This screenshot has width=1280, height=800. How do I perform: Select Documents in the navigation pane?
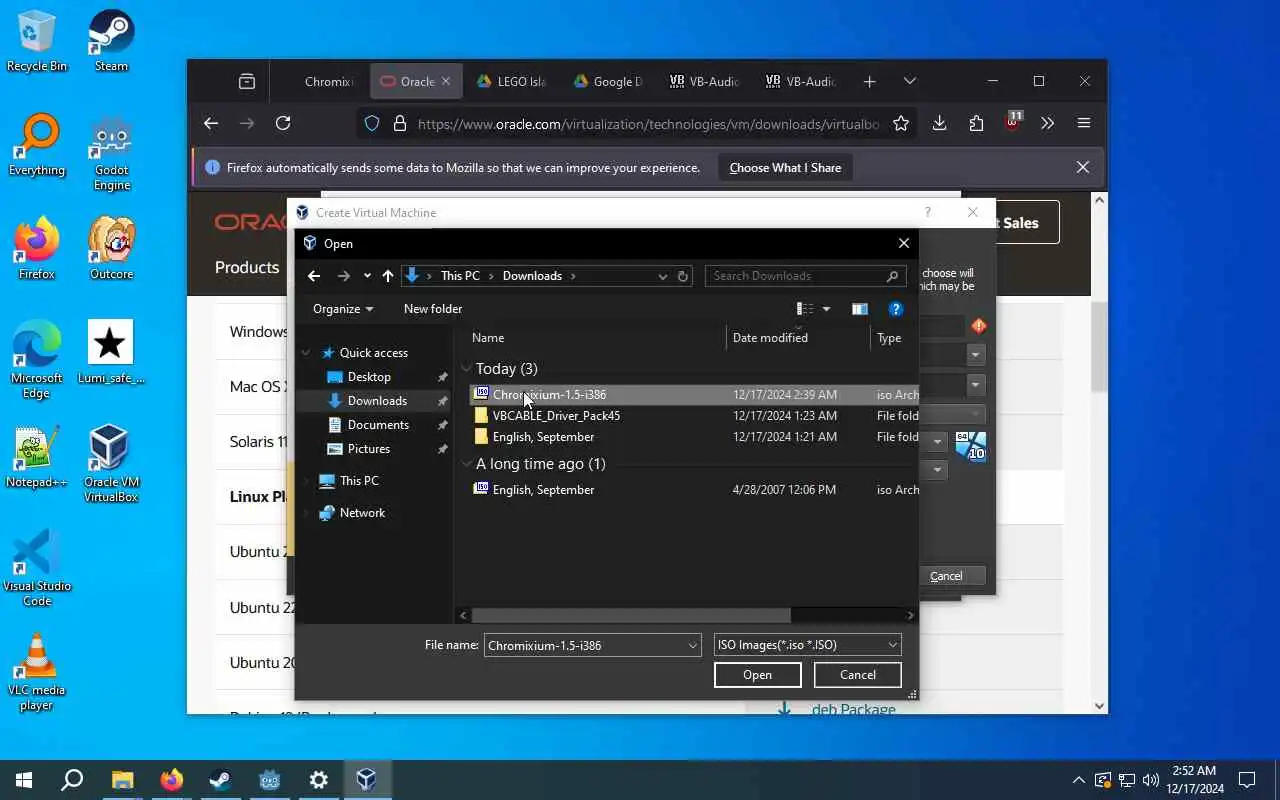pos(378,425)
